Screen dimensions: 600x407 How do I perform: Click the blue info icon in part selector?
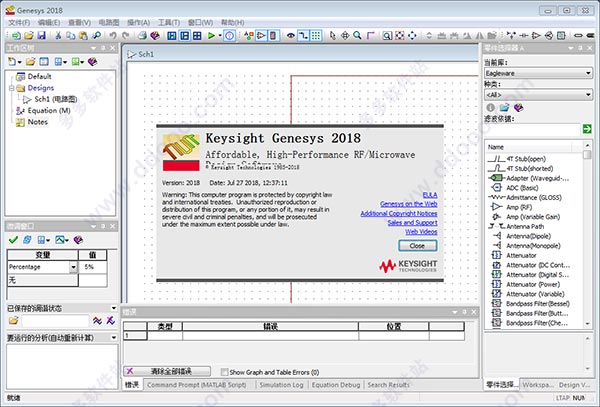(x=491, y=107)
